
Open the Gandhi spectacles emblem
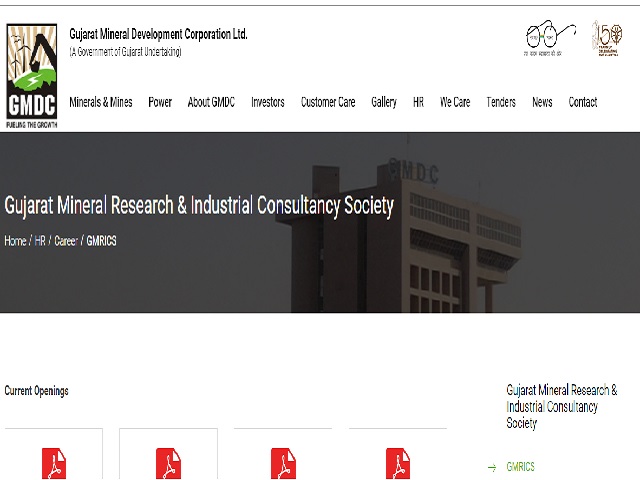[x=550, y=38]
